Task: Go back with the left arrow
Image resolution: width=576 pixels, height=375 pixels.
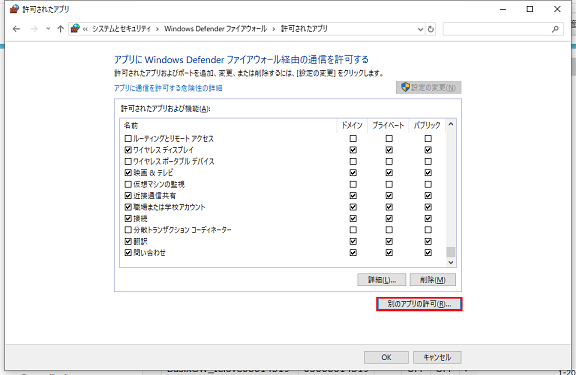Action: (16, 29)
